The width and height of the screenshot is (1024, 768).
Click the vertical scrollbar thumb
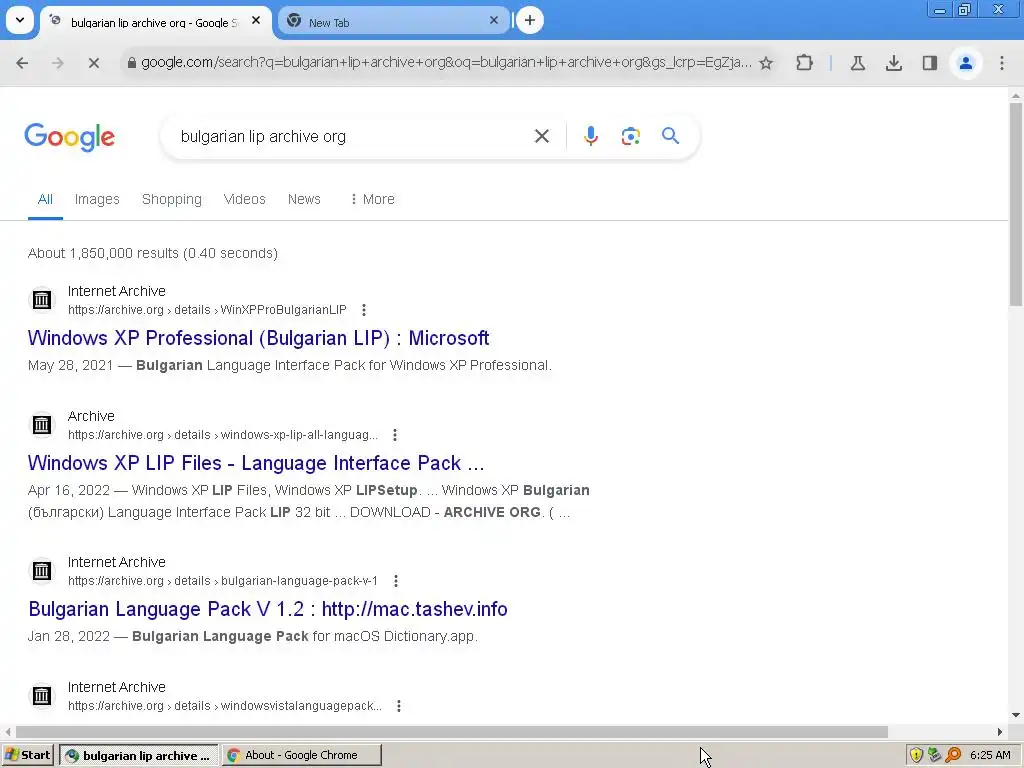point(1016,204)
